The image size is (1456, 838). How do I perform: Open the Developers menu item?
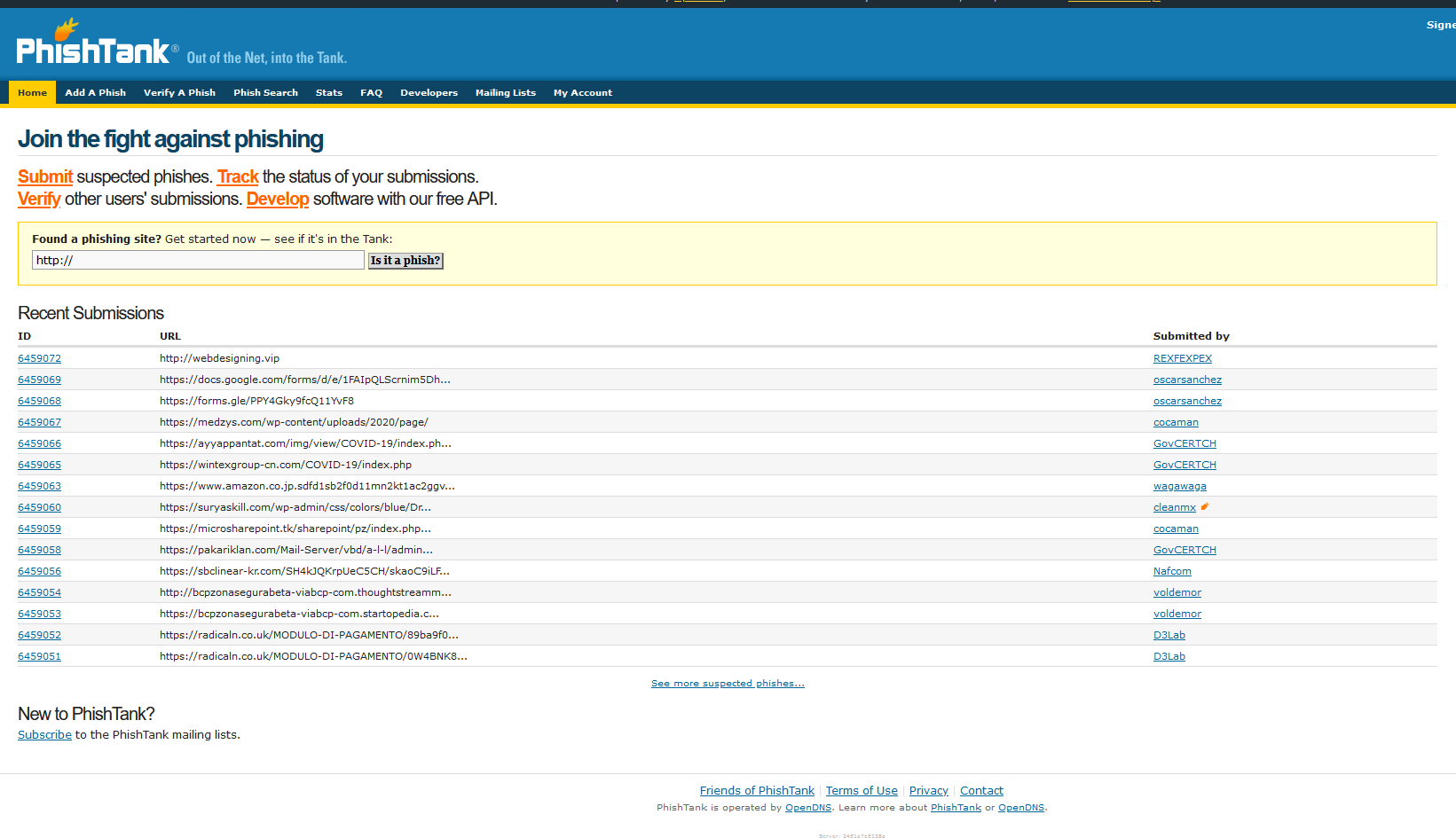tap(429, 92)
